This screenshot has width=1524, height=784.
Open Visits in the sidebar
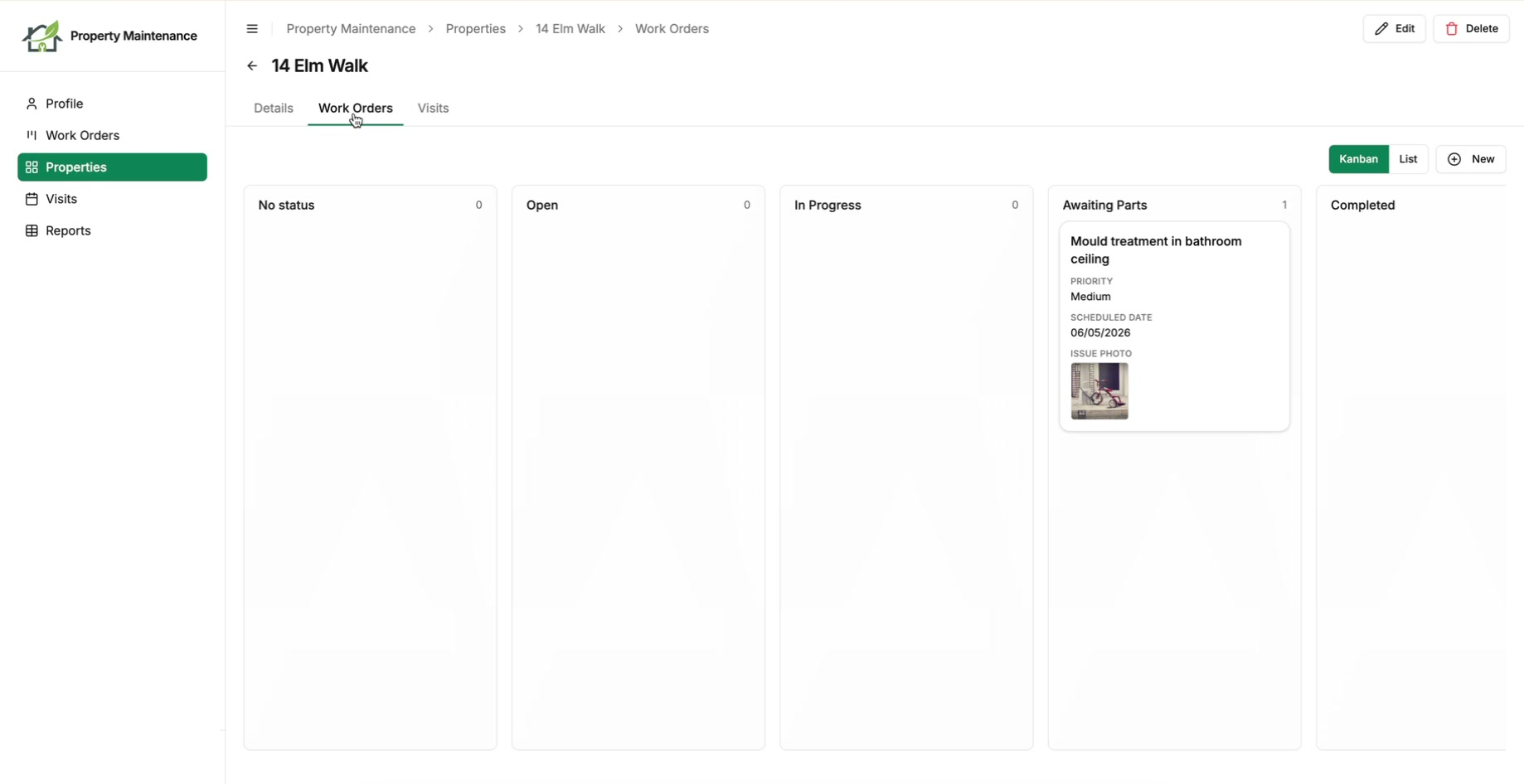(x=113, y=199)
